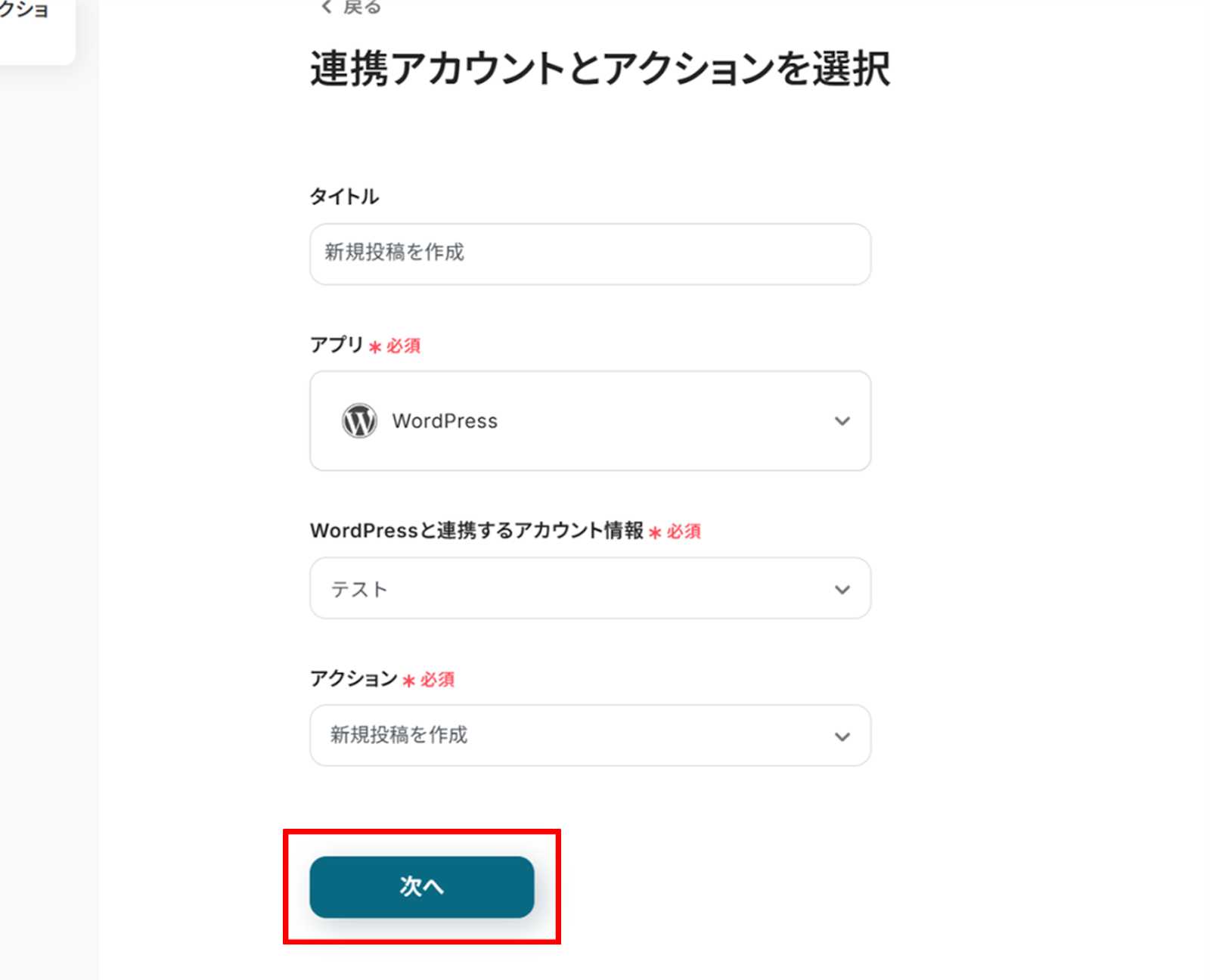
Task: Go back via the 戻る link
Action: point(361,7)
